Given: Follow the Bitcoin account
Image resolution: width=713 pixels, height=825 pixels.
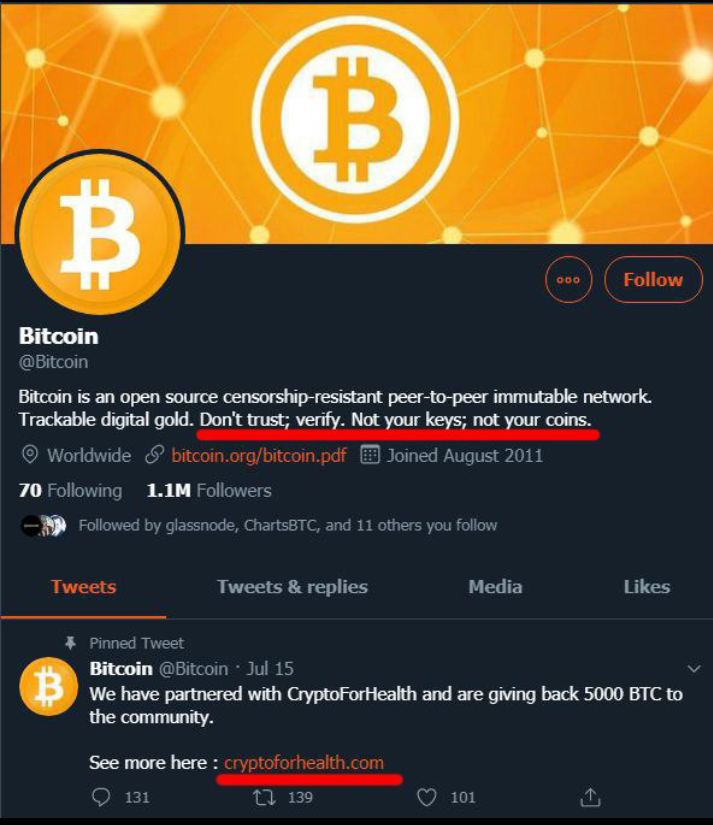Looking at the screenshot, I should [653, 279].
